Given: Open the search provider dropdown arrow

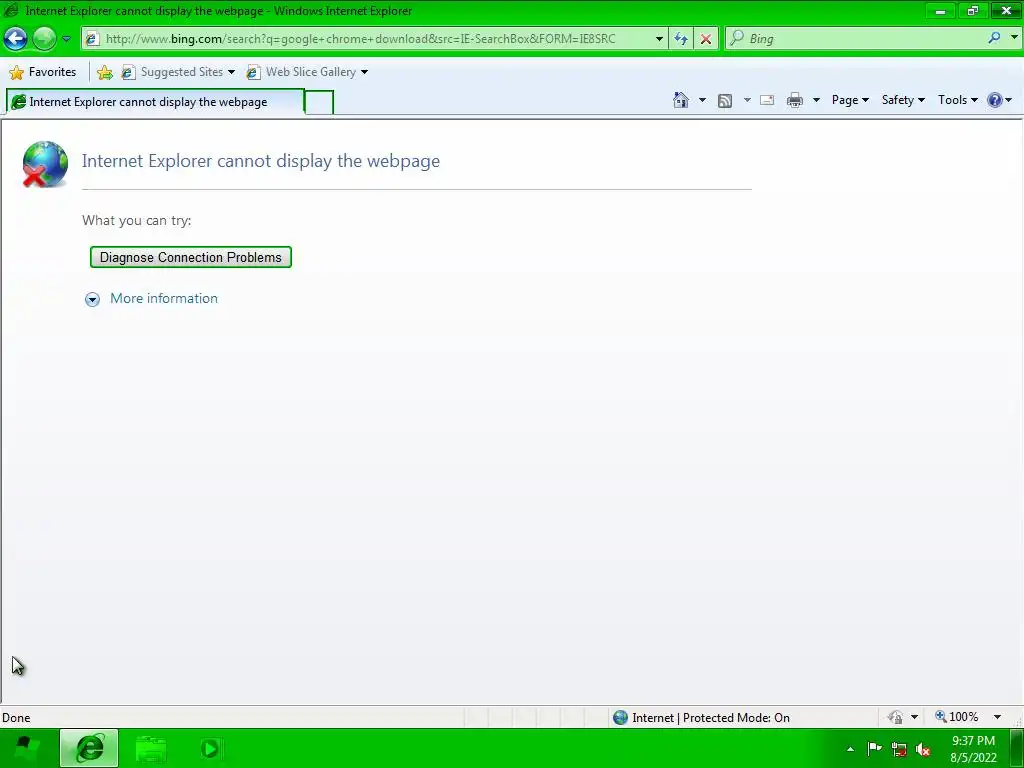Looking at the screenshot, I should pyautogui.click(x=1014, y=38).
